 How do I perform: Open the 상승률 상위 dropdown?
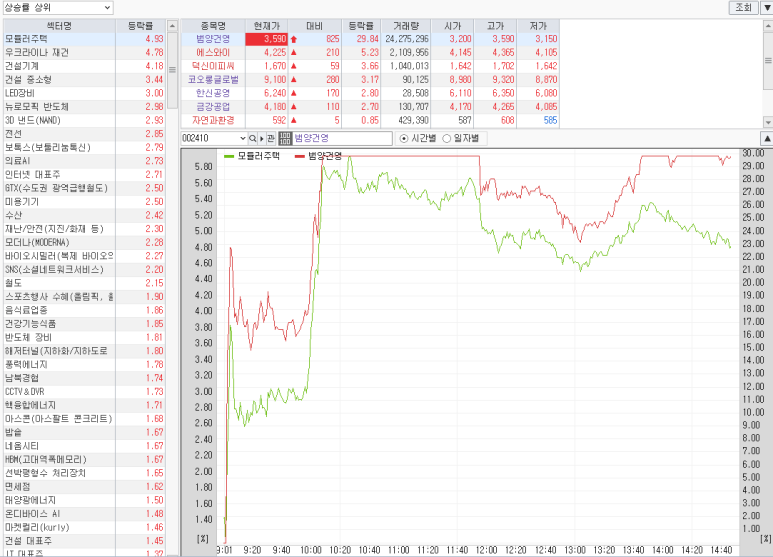click(57, 7)
